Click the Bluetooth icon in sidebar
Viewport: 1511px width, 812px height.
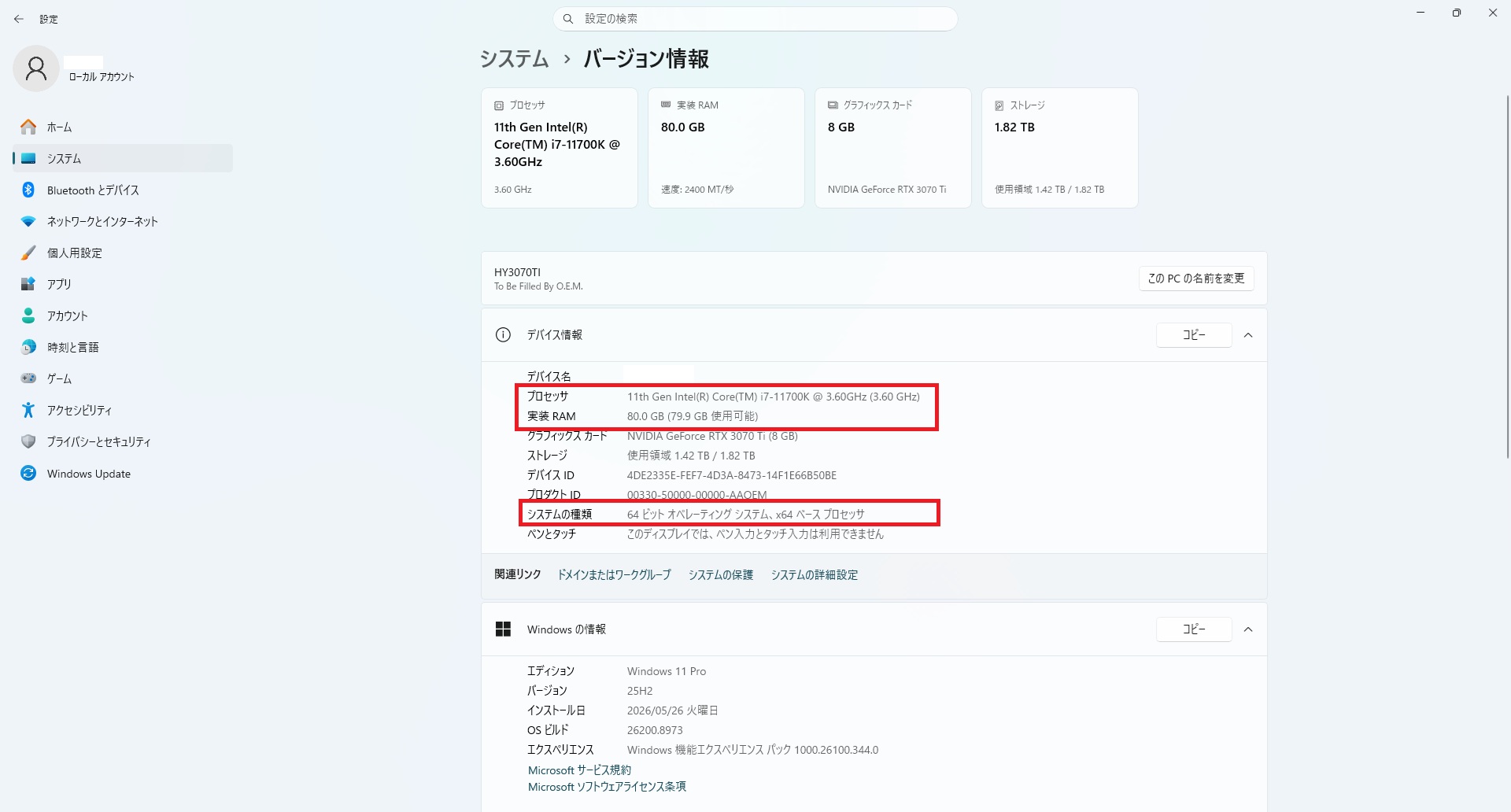[x=28, y=190]
